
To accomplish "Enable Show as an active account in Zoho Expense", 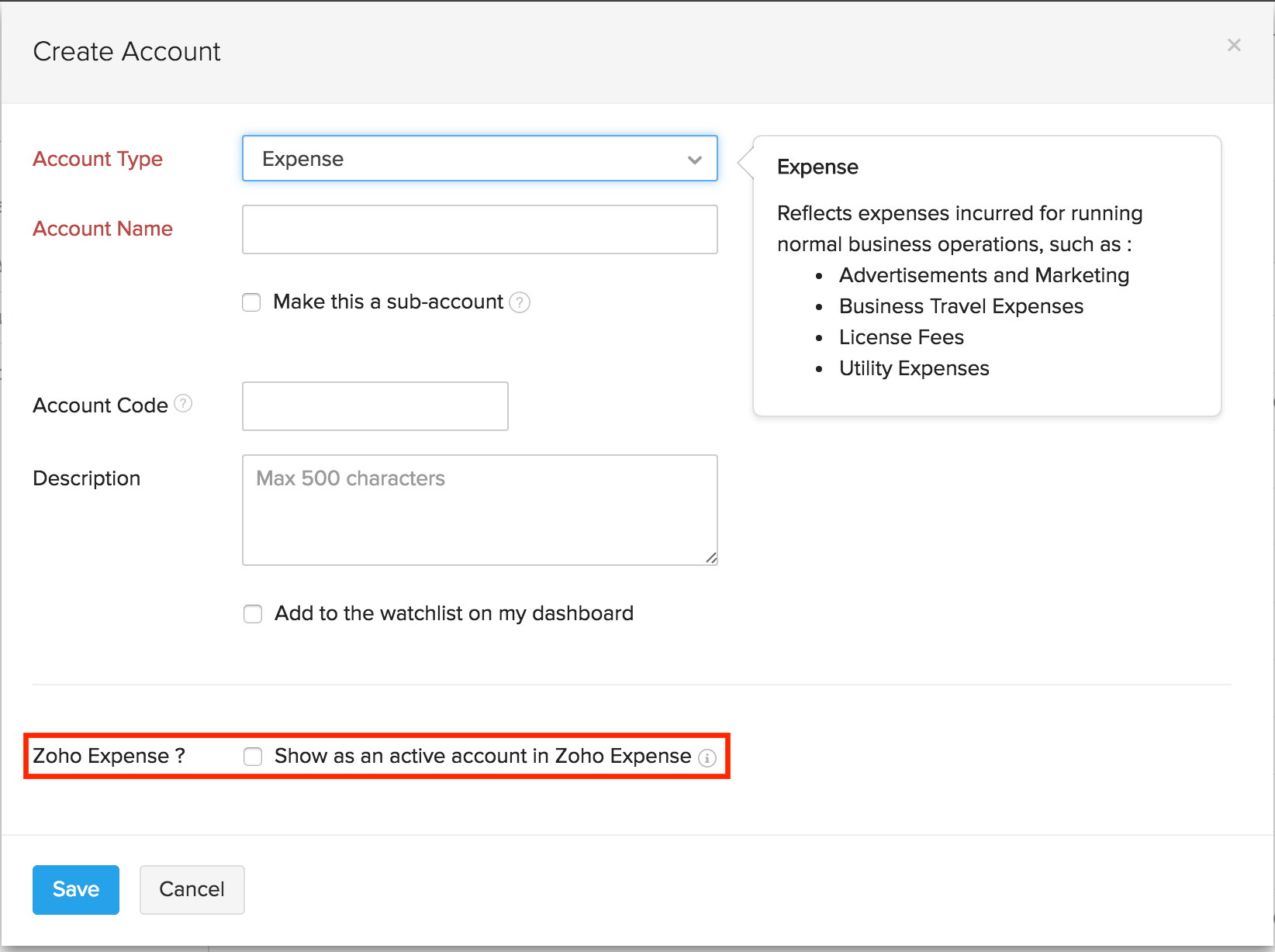I will [253, 757].
